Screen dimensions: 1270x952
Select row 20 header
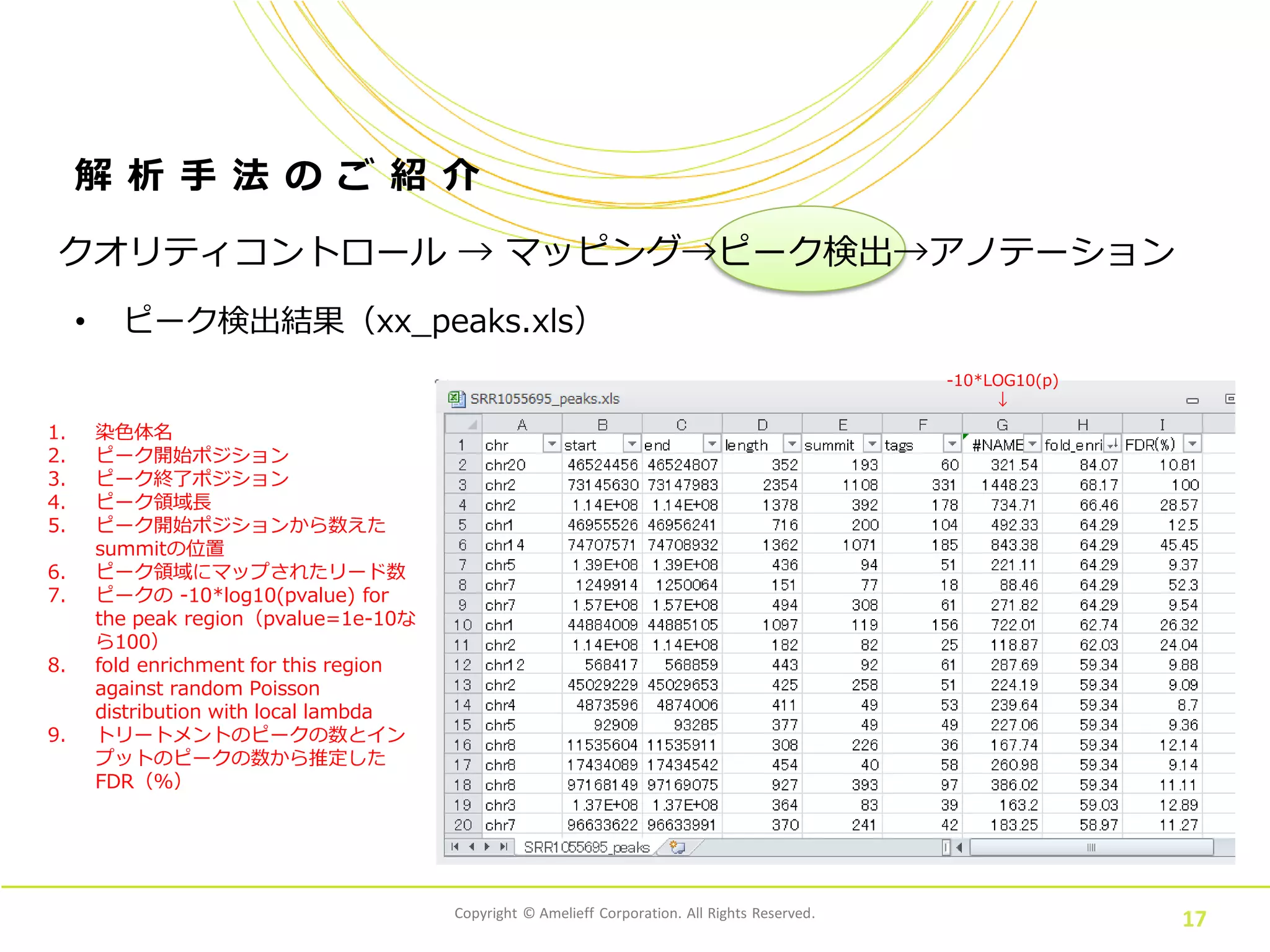point(463,825)
